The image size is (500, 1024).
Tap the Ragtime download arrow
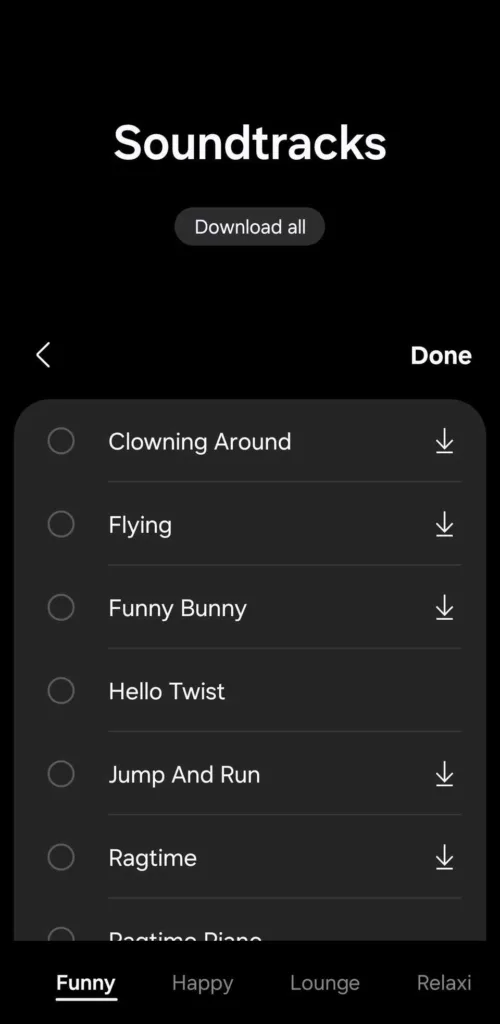point(444,857)
